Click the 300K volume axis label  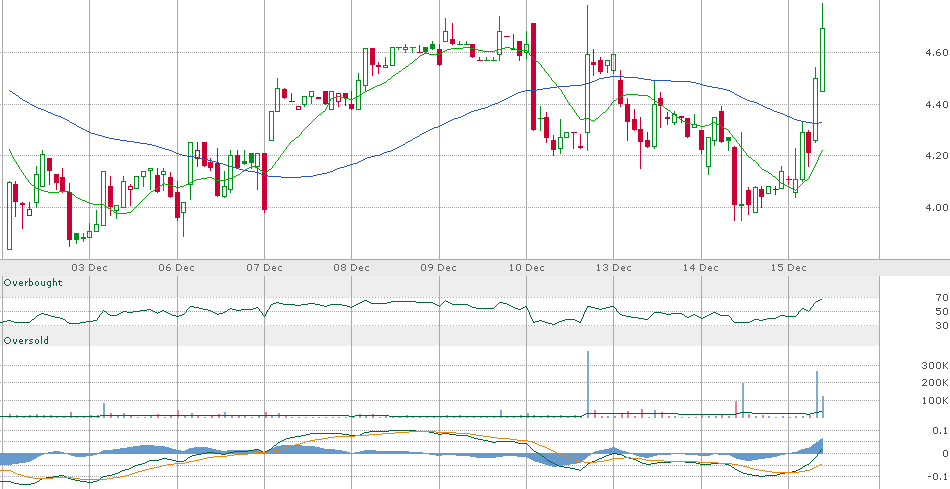tap(936, 365)
